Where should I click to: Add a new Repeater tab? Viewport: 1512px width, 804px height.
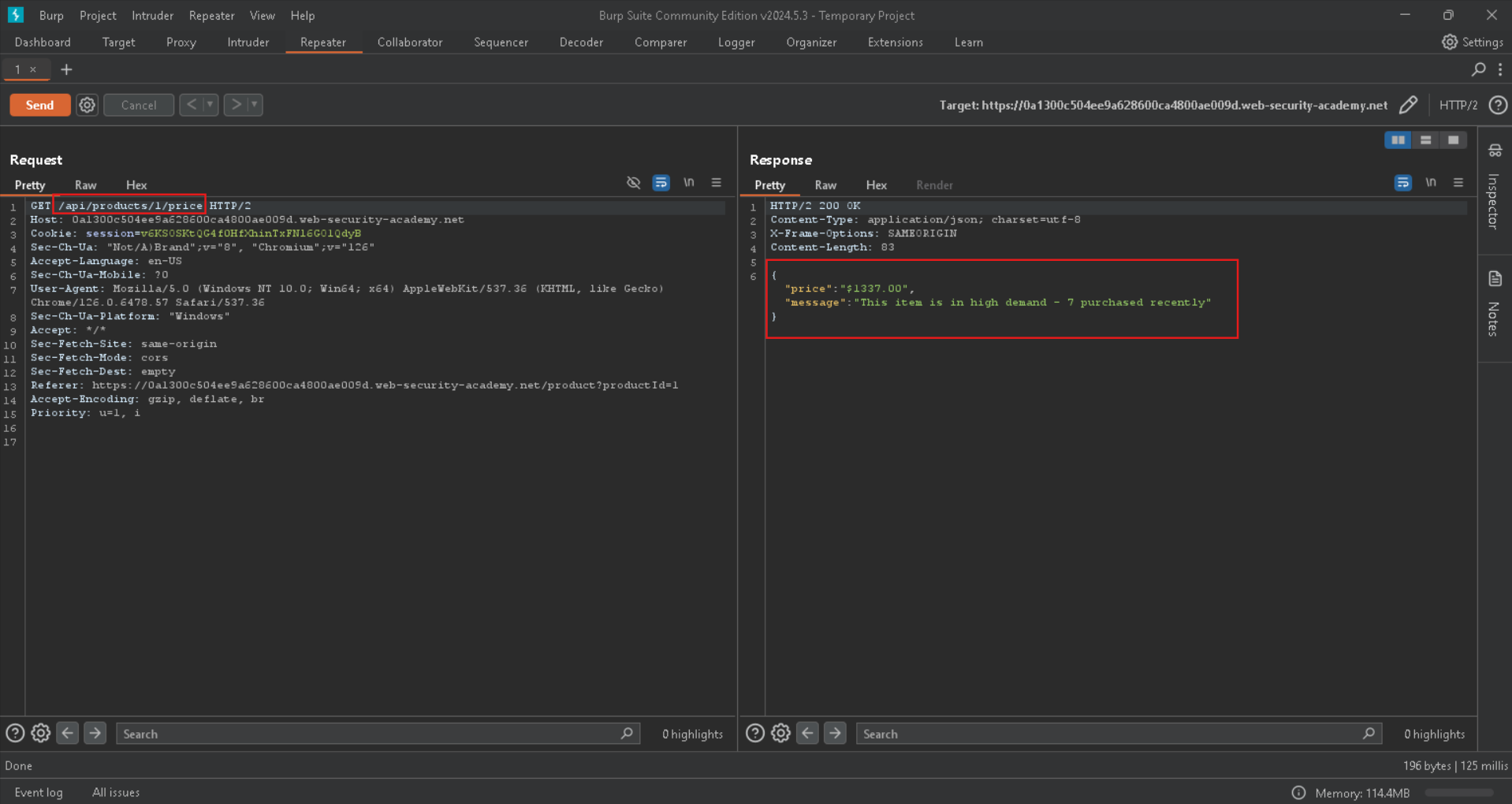pyautogui.click(x=66, y=69)
